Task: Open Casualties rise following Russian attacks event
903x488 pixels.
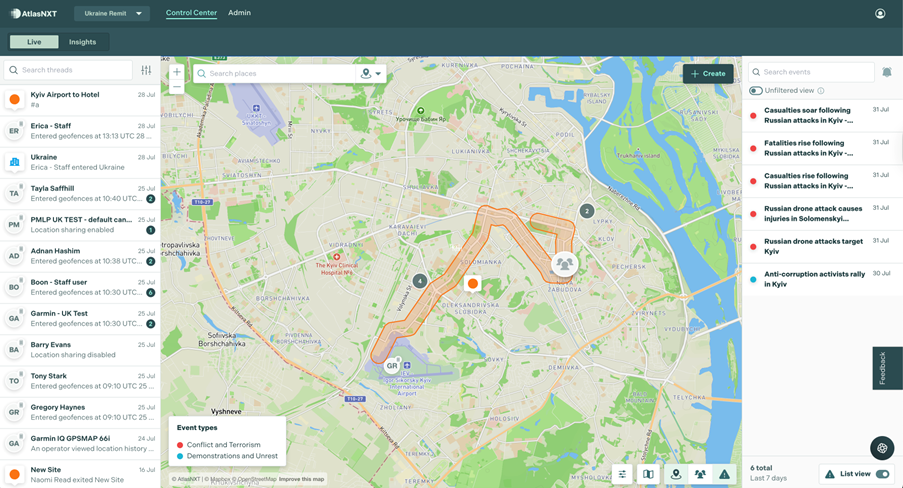Action: (822, 181)
